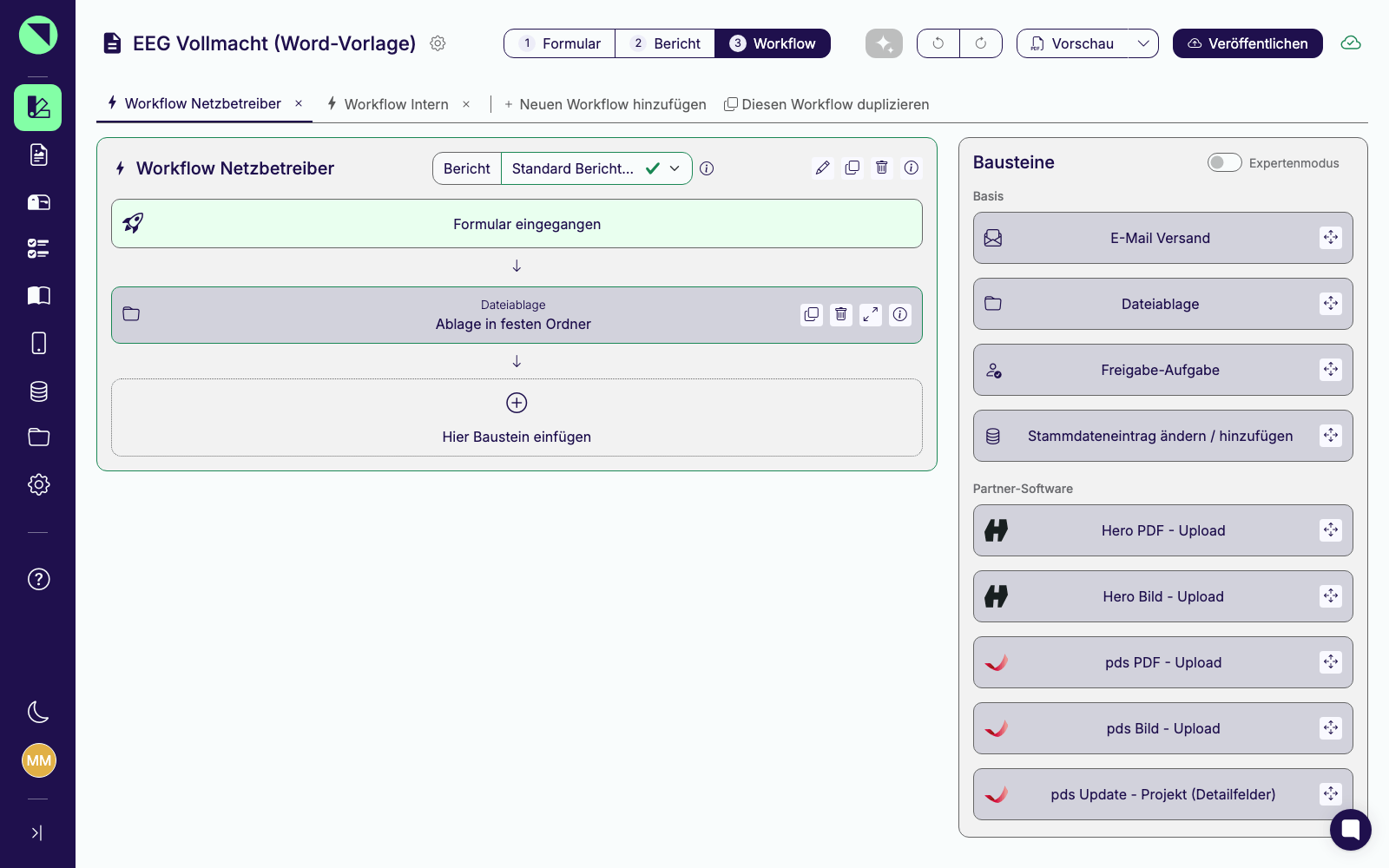Toggle the Expertenmodus switch
Image resolution: width=1389 pixels, height=868 pixels.
1224,162
